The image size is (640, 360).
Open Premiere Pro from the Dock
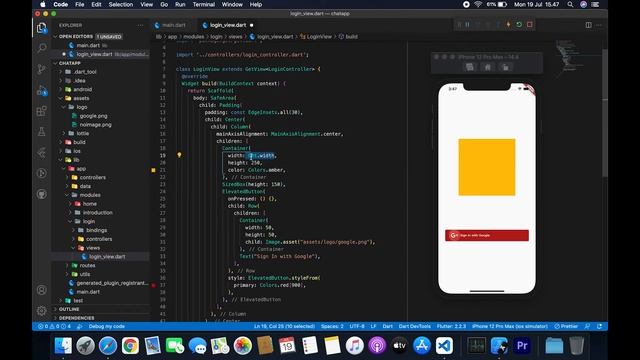(x=522, y=346)
